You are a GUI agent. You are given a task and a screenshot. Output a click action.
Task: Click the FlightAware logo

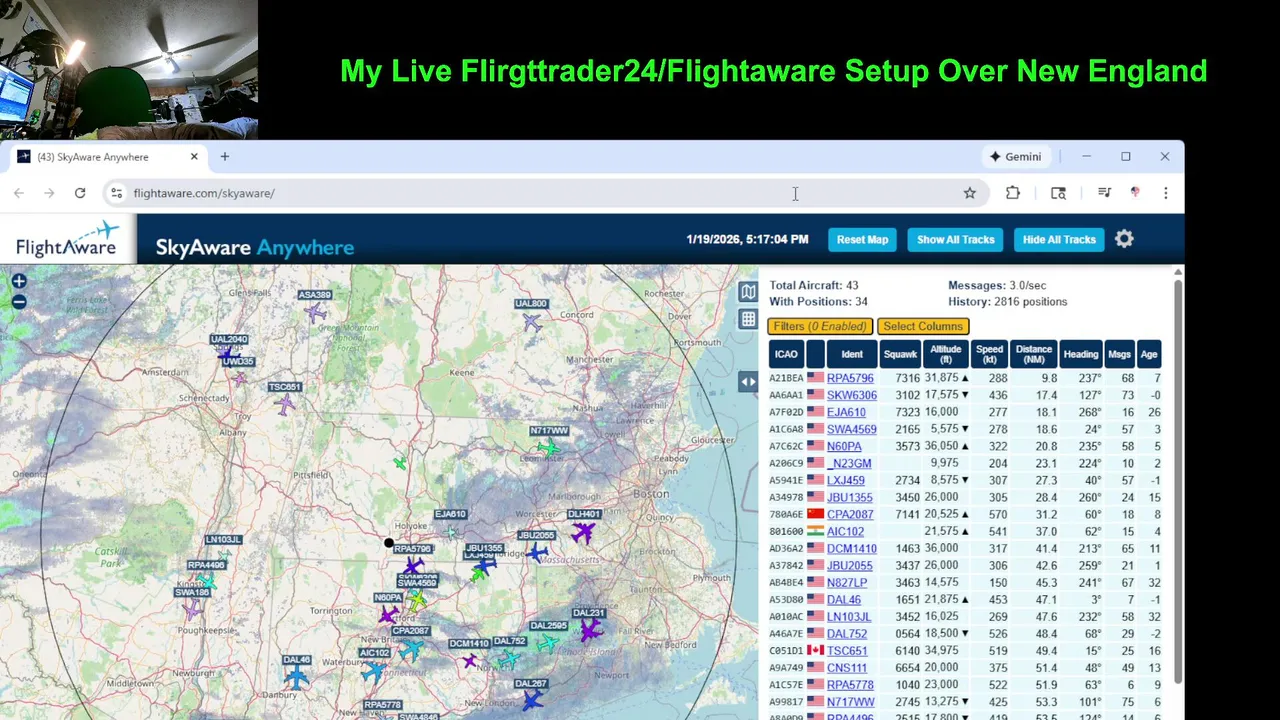(67, 239)
